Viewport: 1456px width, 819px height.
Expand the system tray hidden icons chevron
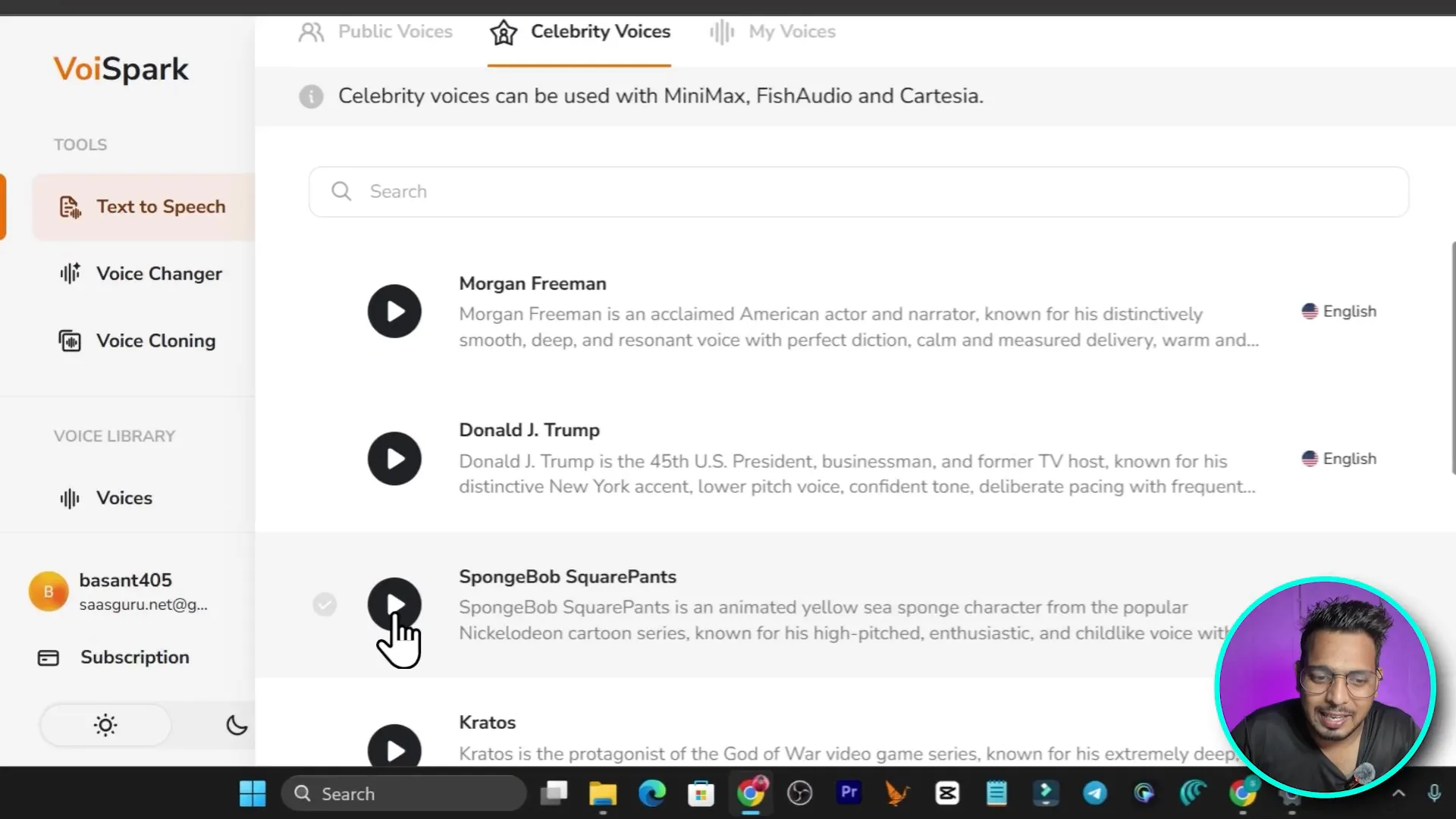(1398, 794)
